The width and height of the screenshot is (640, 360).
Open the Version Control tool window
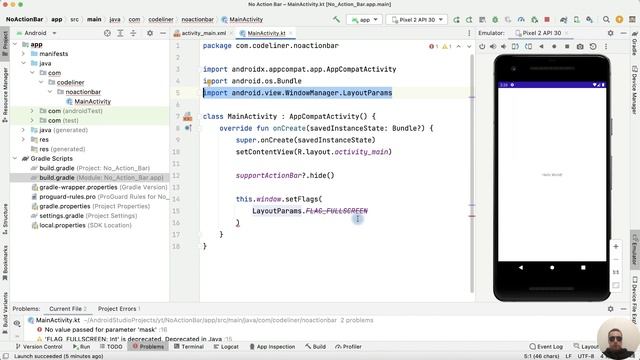coord(39,347)
